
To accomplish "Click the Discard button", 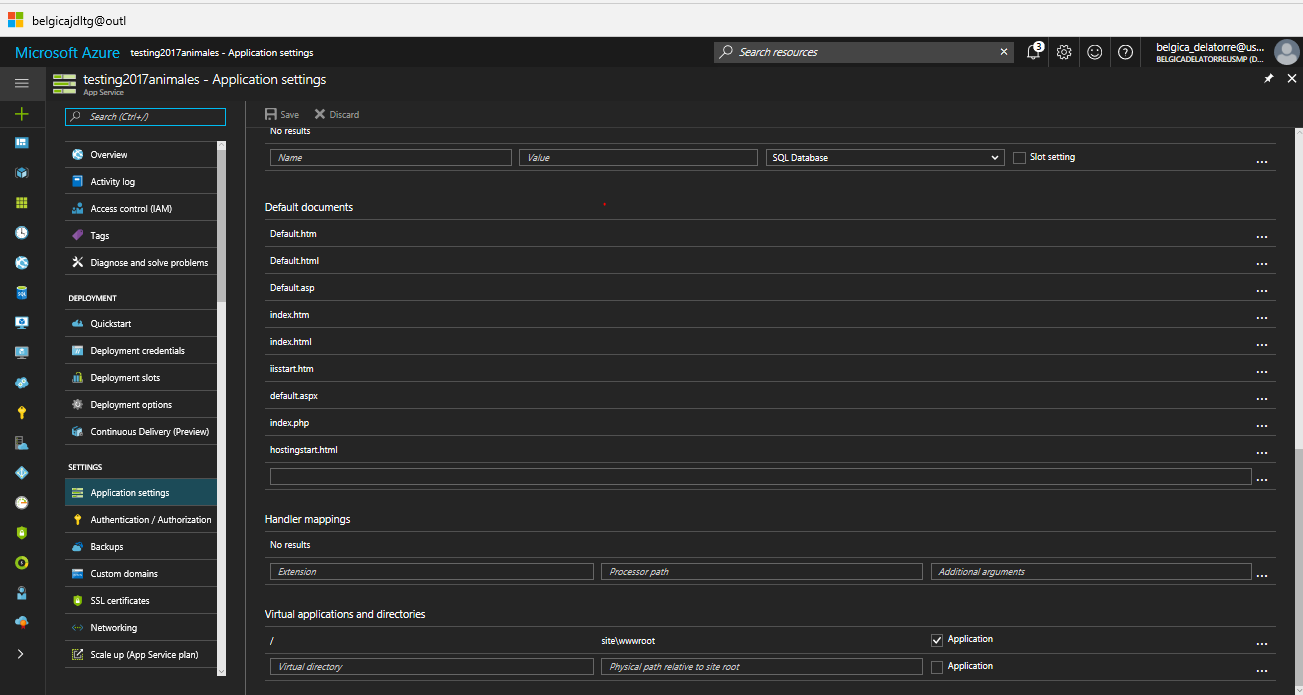I will [337, 114].
